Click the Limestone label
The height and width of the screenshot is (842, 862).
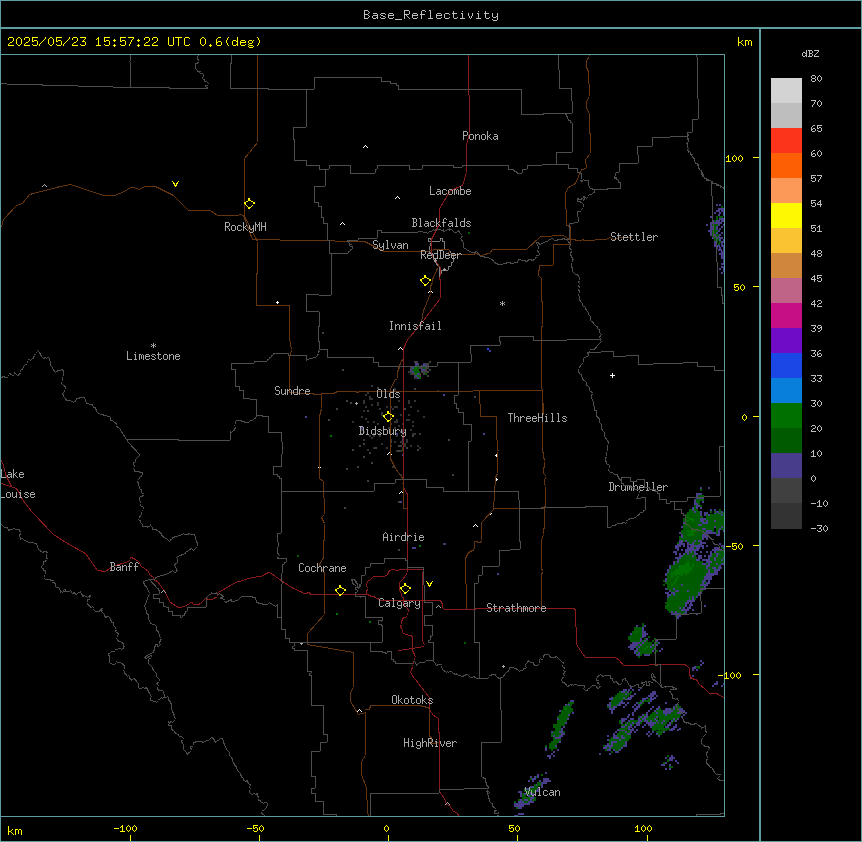[153, 356]
